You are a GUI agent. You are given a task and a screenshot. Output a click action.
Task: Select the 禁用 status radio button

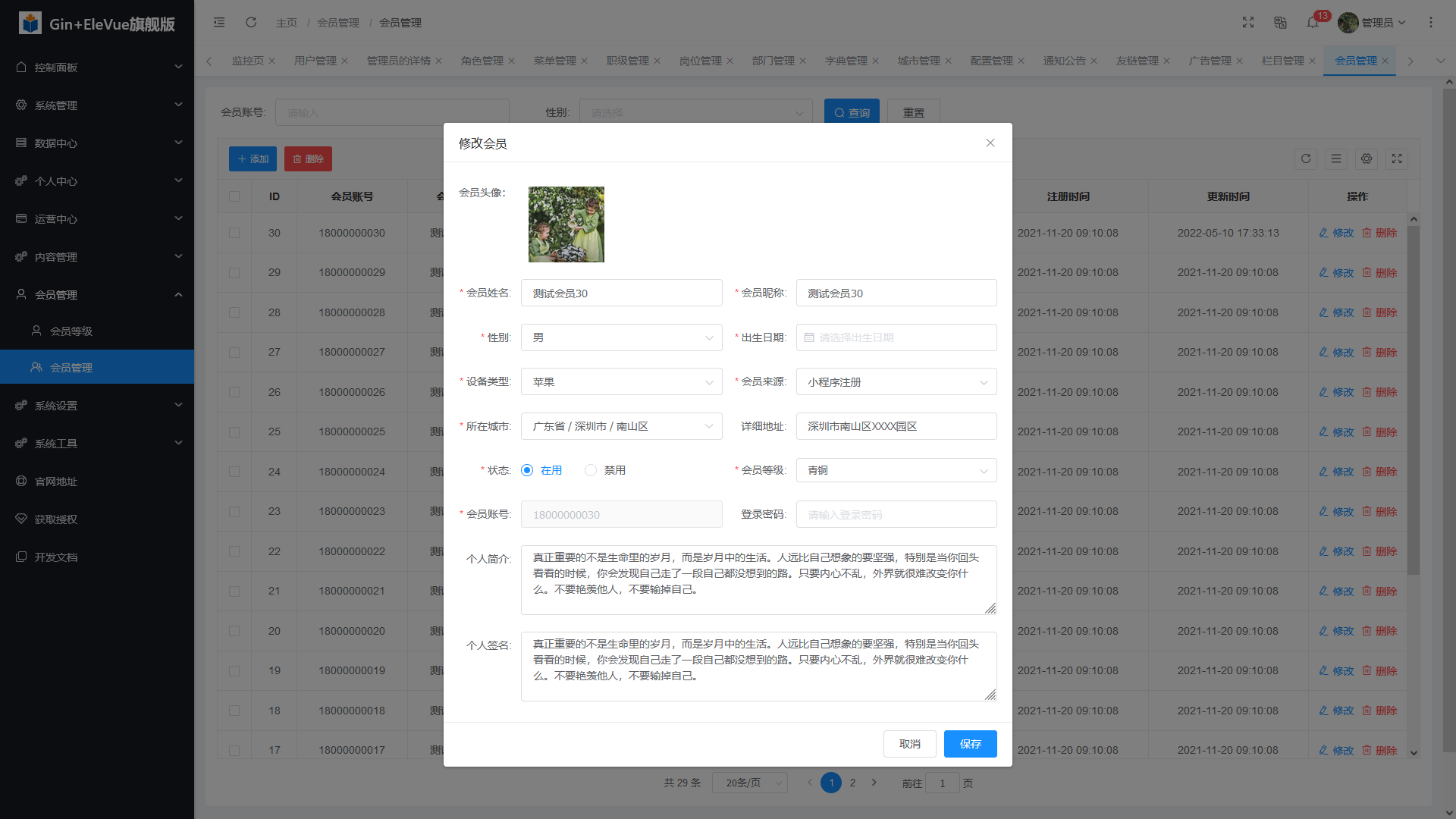point(591,470)
